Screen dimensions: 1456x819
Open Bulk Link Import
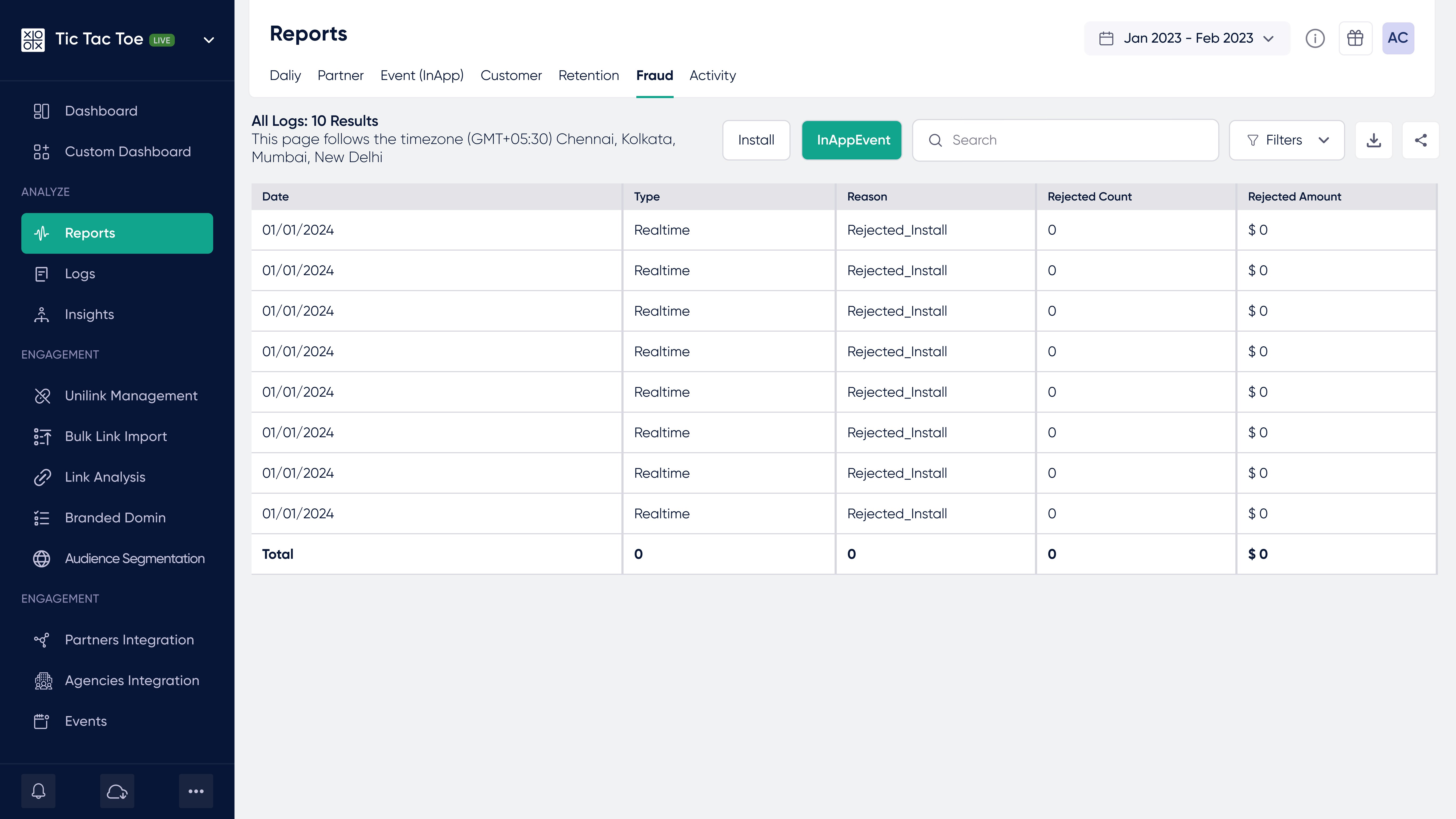tap(117, 437)
